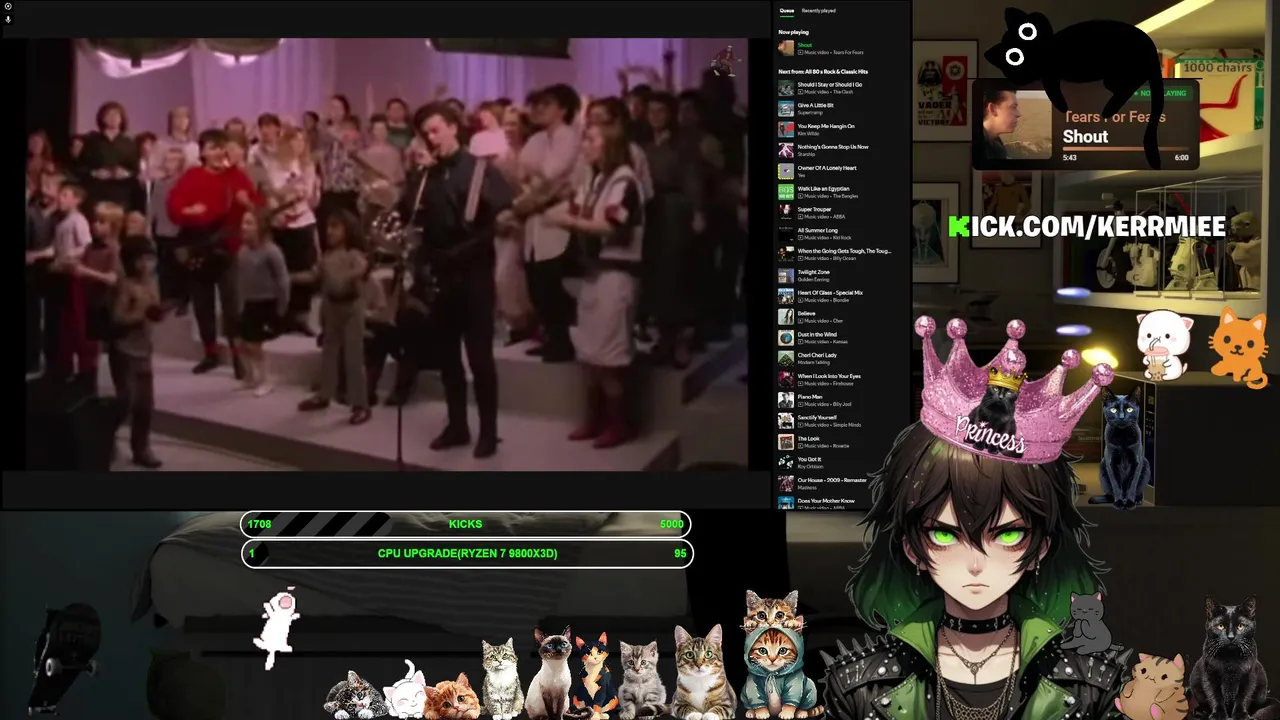Click the Piano Man album cover
This screenshot has height=720, width=1280.
click(x=786, y=400)
